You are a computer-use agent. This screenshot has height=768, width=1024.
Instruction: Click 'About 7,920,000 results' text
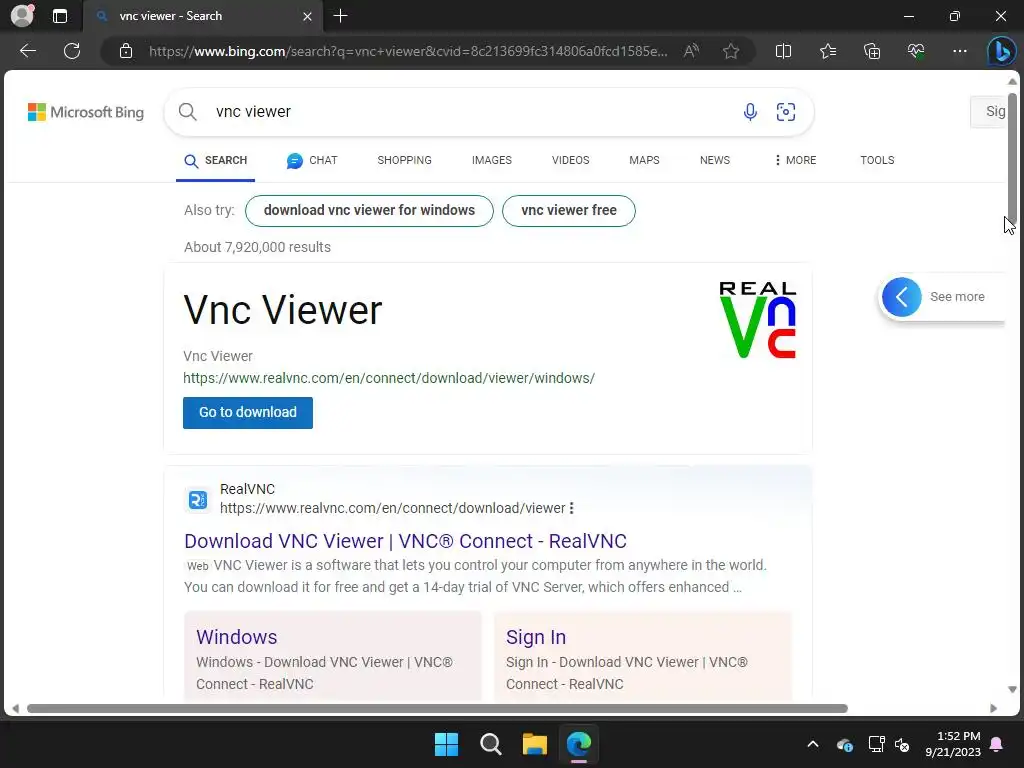(x=257, y=248)
